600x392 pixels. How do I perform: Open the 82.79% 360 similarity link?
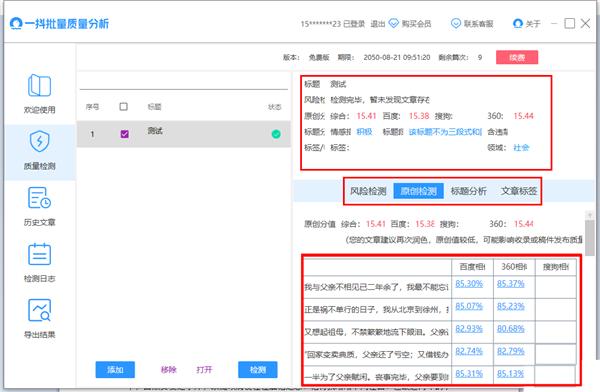click(510, 351)
